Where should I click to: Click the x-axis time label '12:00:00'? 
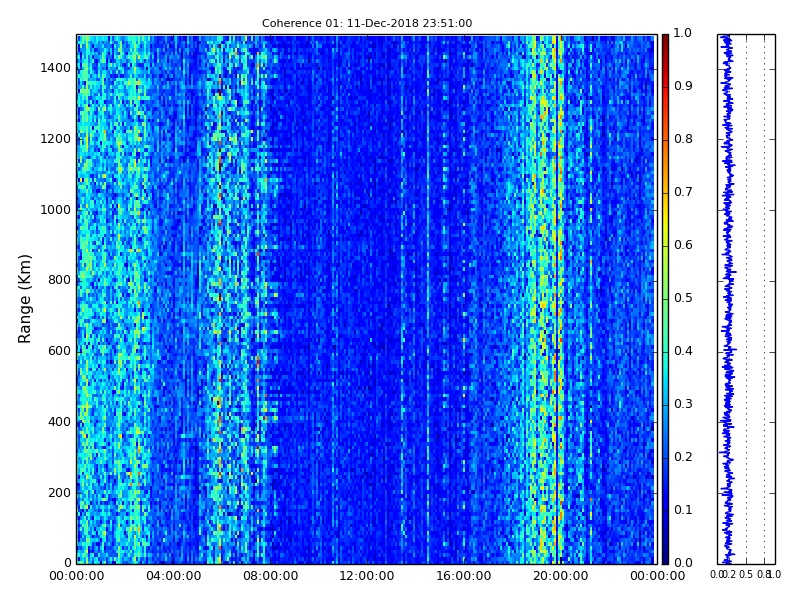(367, 576)
